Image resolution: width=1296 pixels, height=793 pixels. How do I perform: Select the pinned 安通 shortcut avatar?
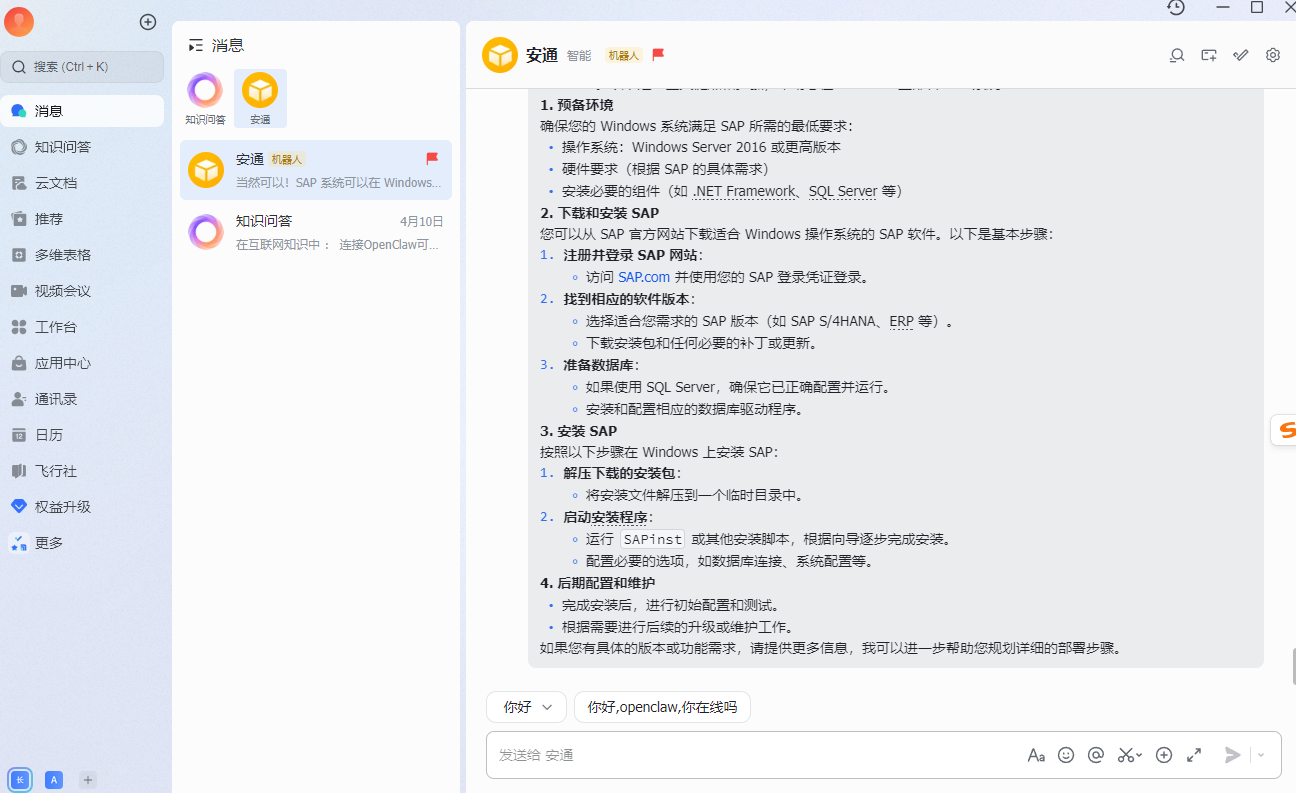pyautogui.click(x=260, y=98)
